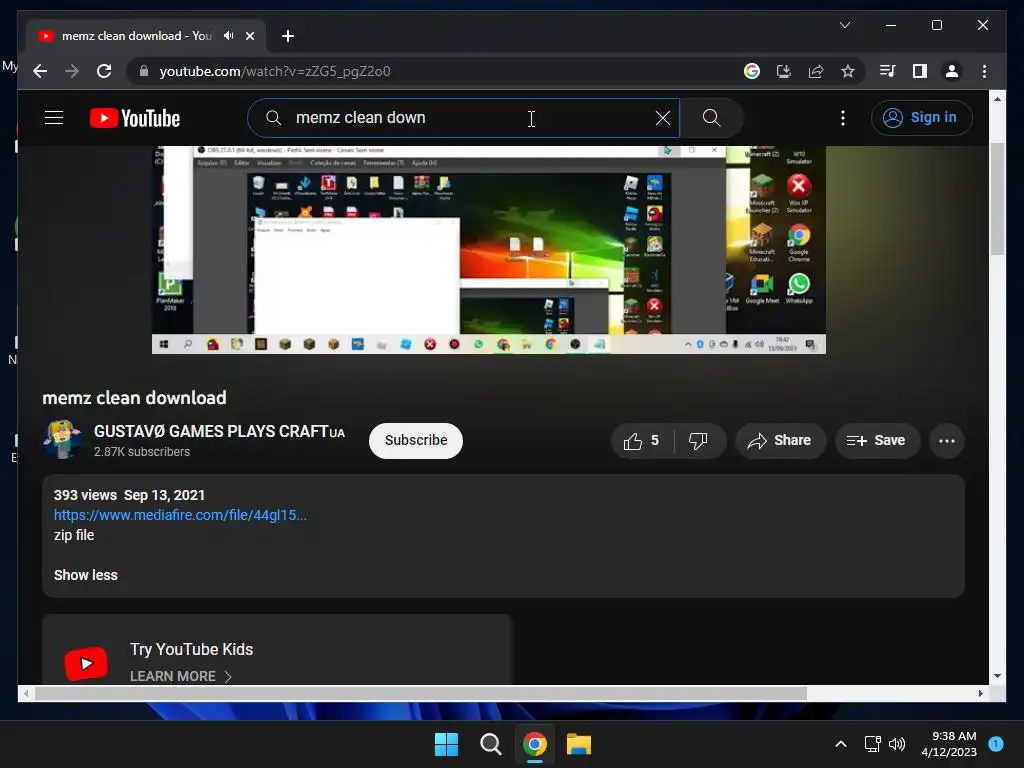Reload the page
Image resolution: width=1024 pixels, height=768 pixels.
coord(104,71)
